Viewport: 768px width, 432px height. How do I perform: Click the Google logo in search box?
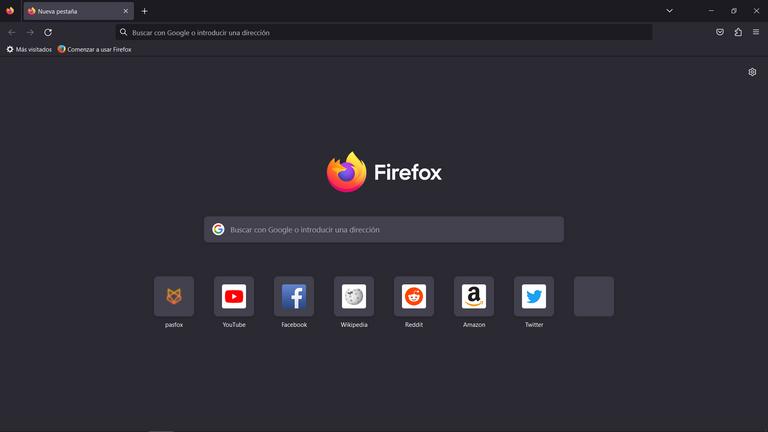[x=218, y=229]
